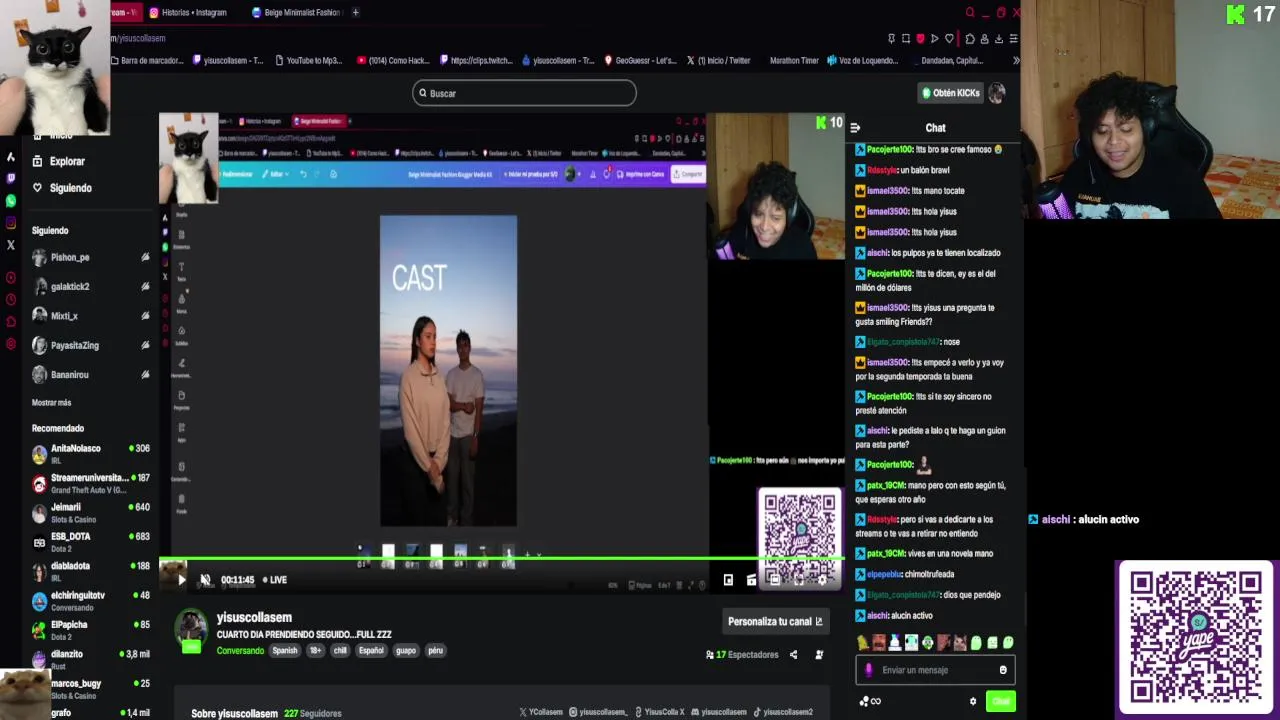Click yisuscollasem channel avatar
This screenshot has width=1280, height=720.
pyautogui.click(x=191, y=630)
